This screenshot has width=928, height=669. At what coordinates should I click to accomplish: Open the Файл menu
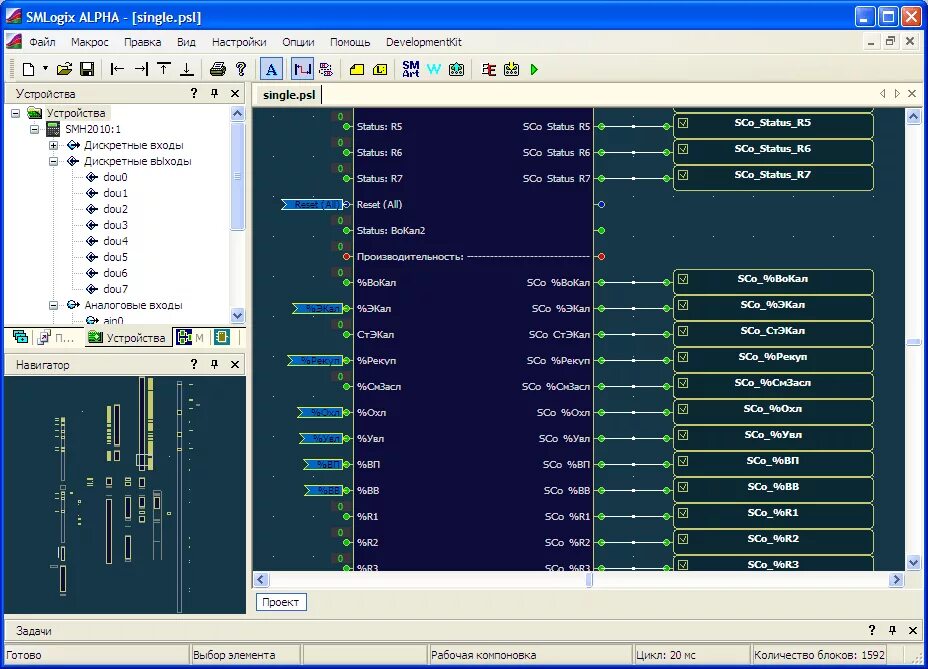coord(42,42)
